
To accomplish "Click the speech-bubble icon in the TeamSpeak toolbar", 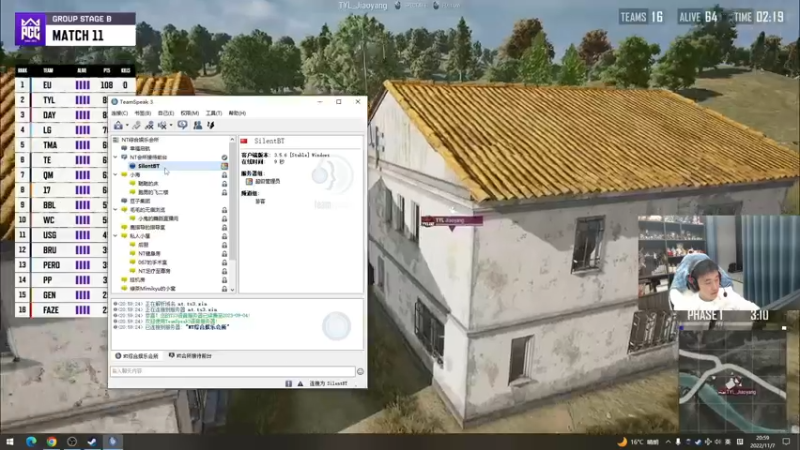I will coord(182,125).
